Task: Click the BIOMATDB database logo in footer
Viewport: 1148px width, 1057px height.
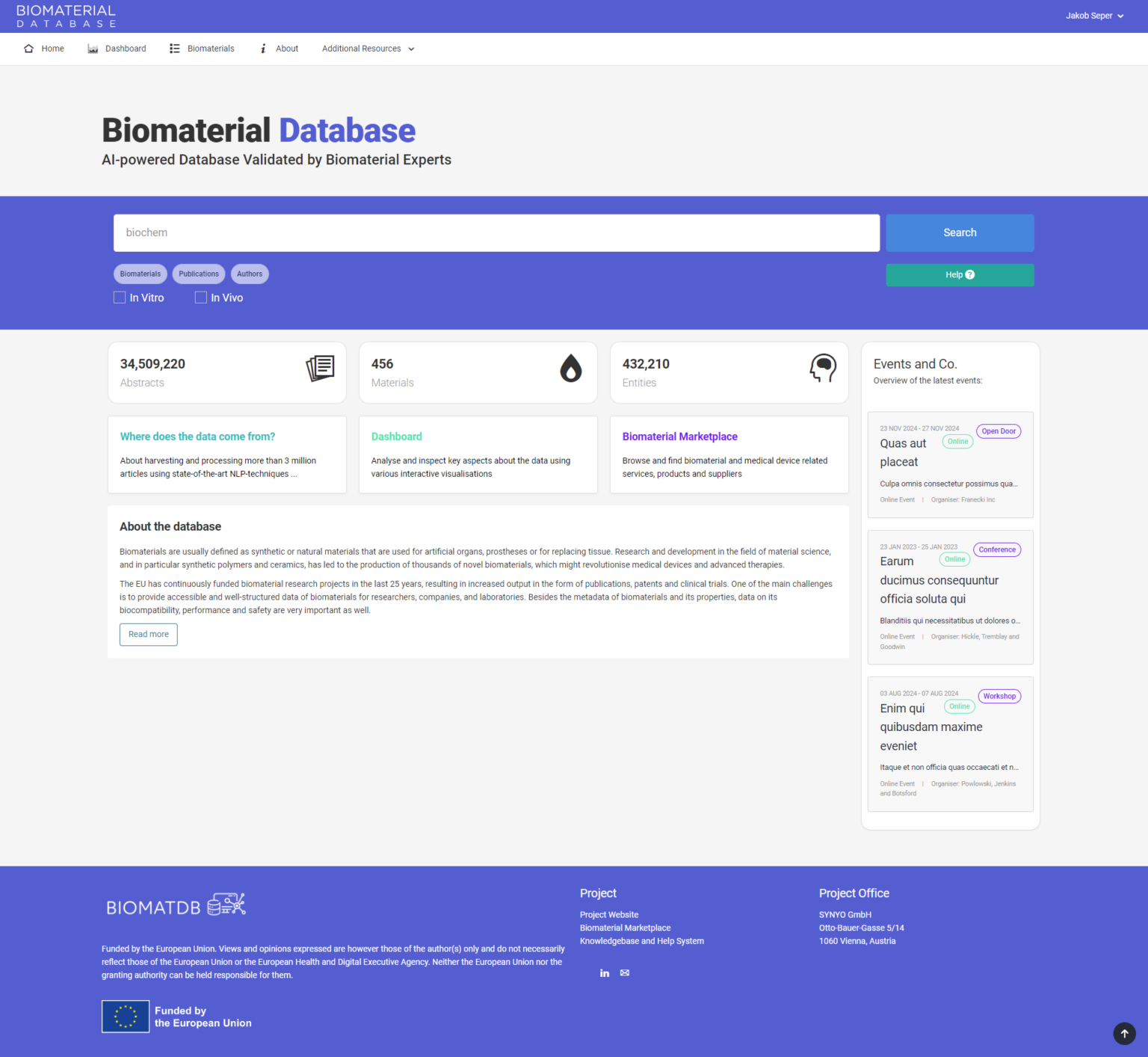Action: [176, 905]
